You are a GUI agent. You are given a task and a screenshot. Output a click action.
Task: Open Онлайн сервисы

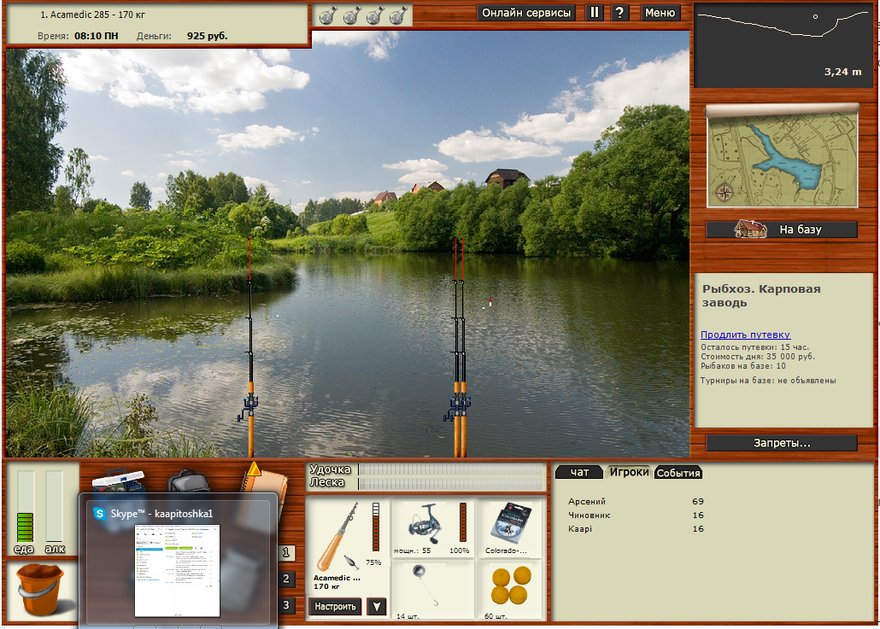click(x=526, y=13)
